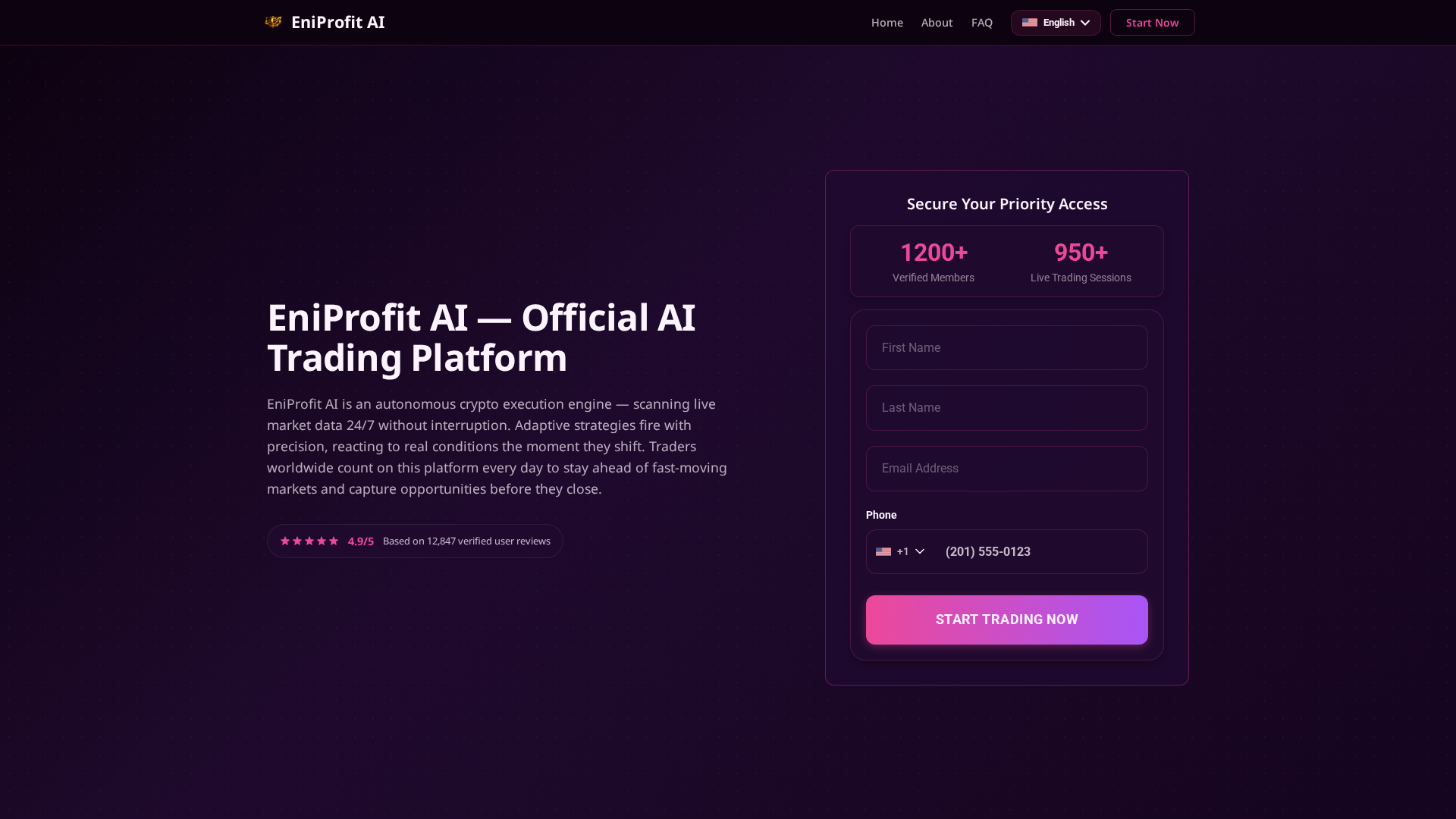Click the EniProfit AI logo icon
This screenshot has height=819, width=1456.
[273, 22]
